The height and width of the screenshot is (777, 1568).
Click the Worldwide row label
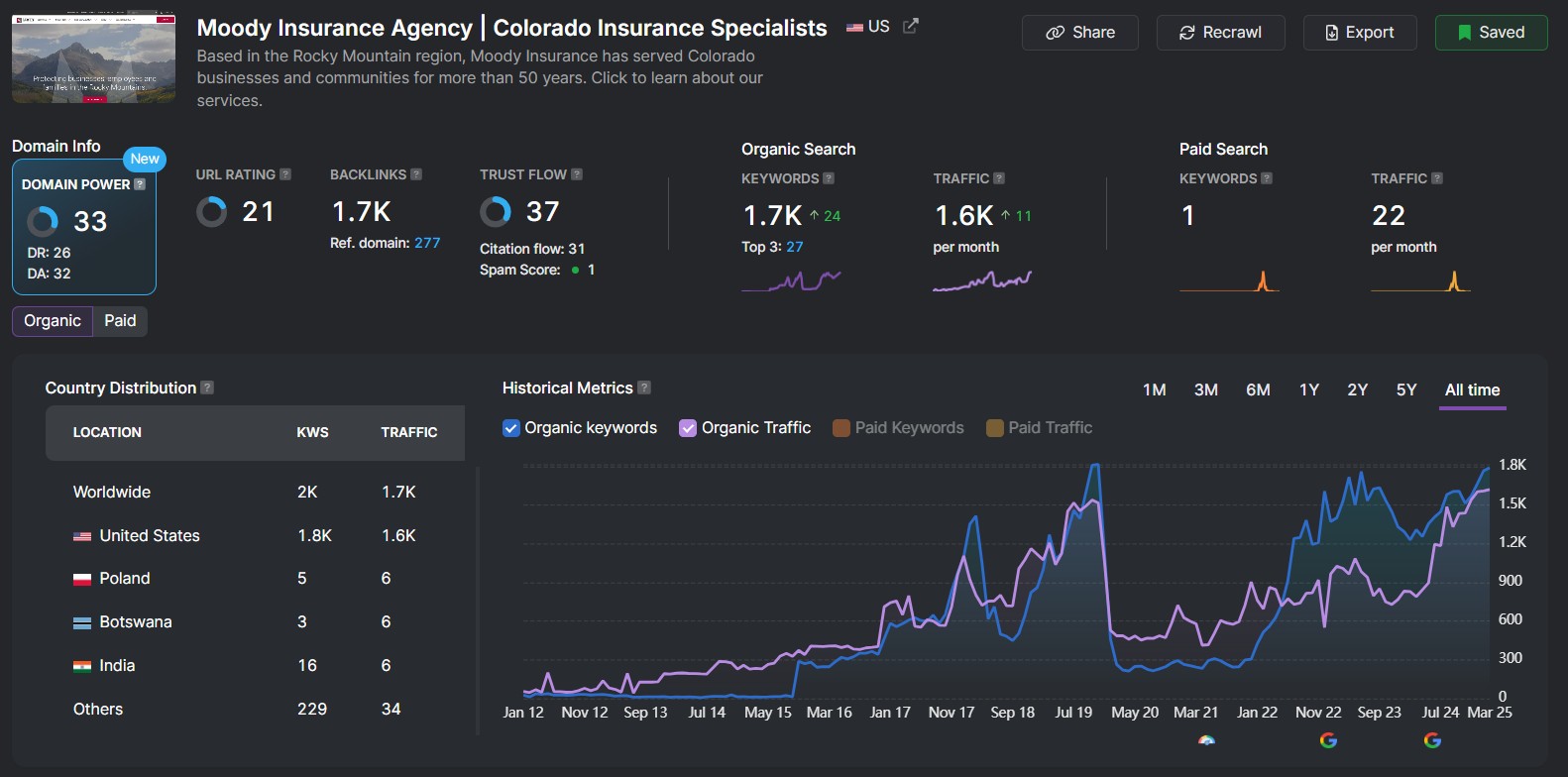point(112,493)
